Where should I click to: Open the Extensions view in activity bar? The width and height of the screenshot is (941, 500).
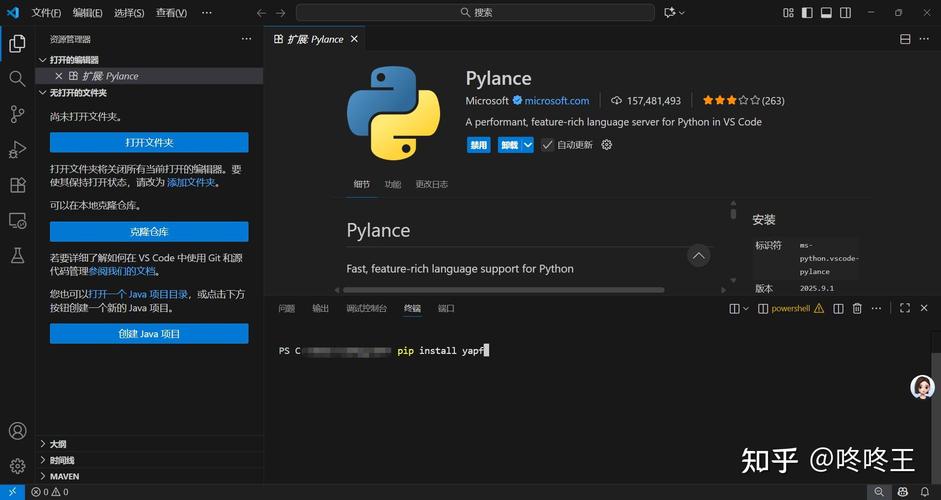[x=17, y=185]
